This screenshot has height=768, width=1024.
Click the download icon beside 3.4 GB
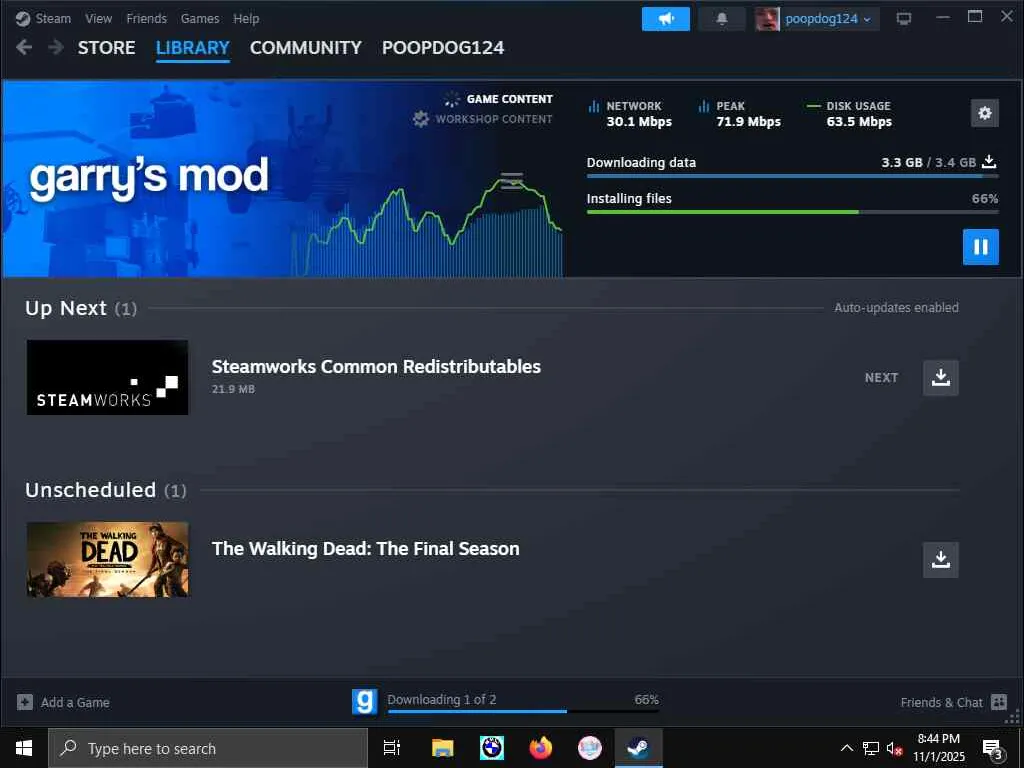pyautogui.click(x=989, y=161)
